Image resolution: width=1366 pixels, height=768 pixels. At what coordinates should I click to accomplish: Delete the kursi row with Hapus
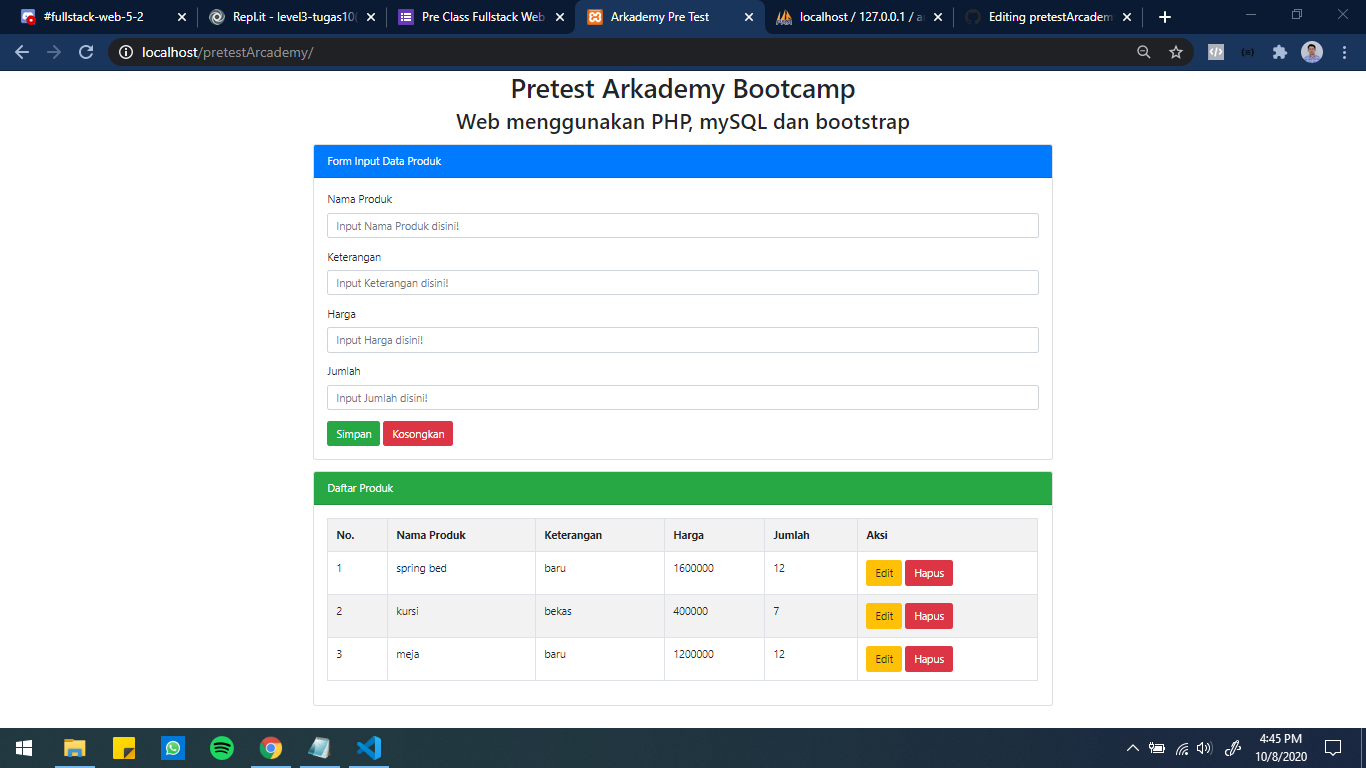(x=929, y=616)
